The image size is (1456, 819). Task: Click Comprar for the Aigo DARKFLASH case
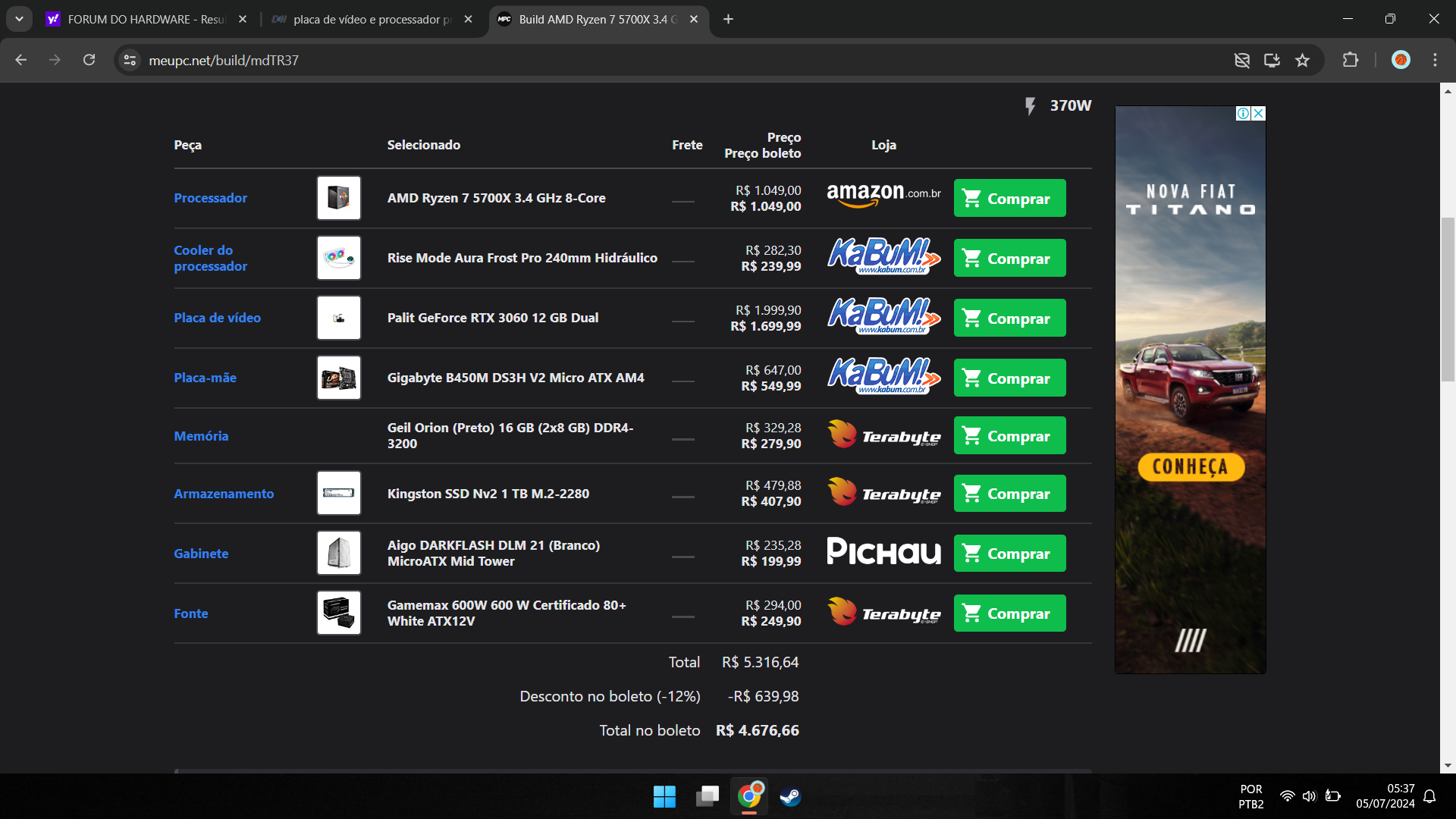(1009, 553)
